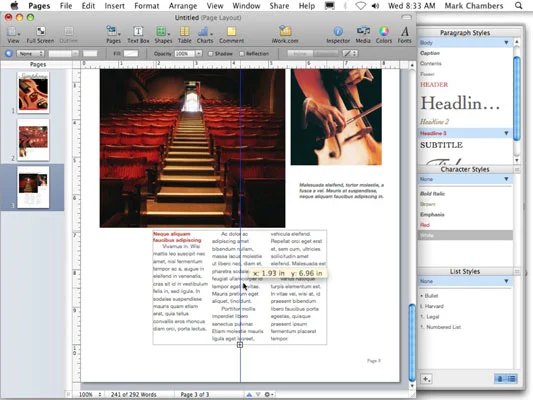Click the Fill color well
The height and width of the screenshot is (400, 533).
click(x=131, y=54)
